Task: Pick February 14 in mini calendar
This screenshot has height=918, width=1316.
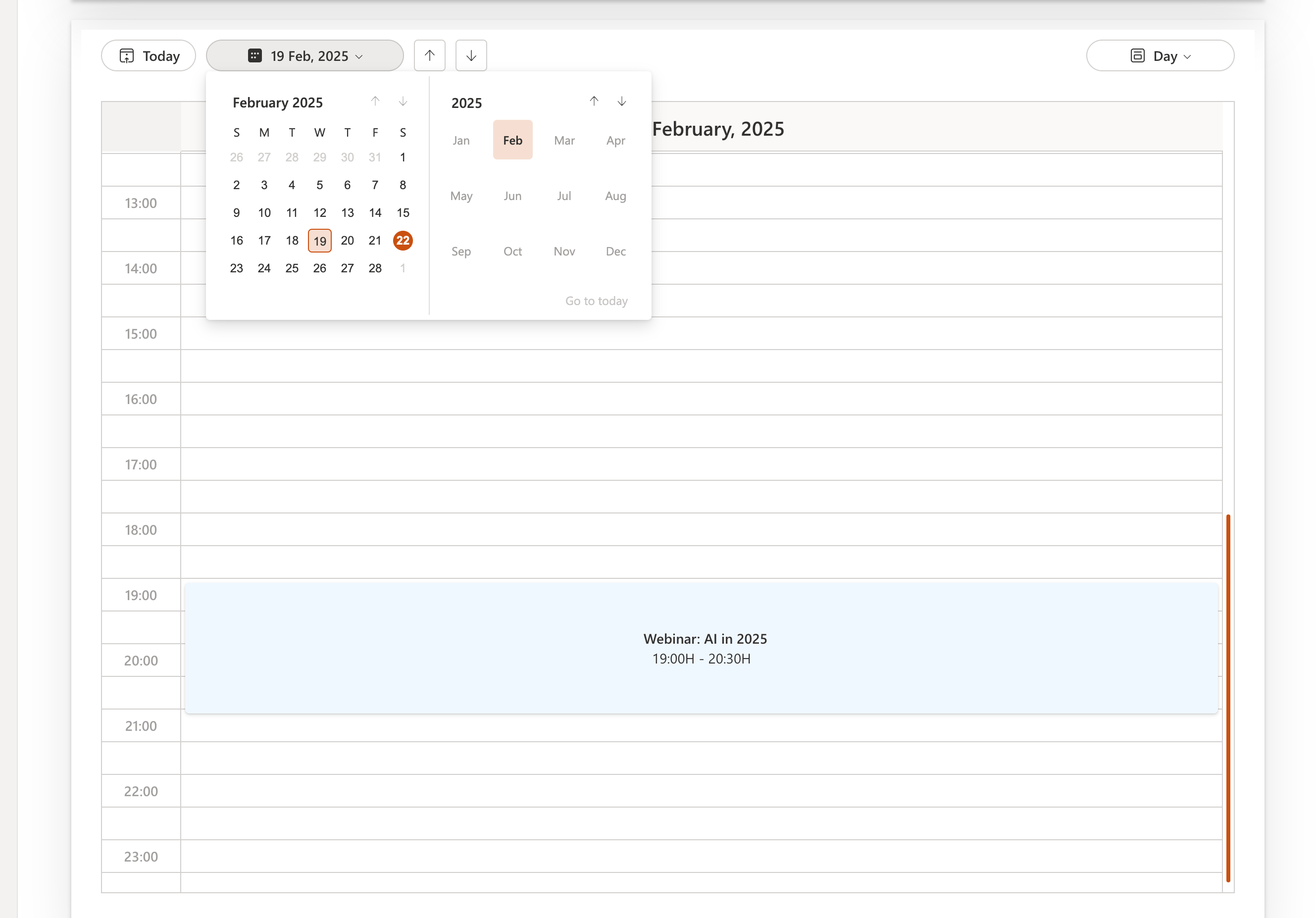Action: pos(375,213)
